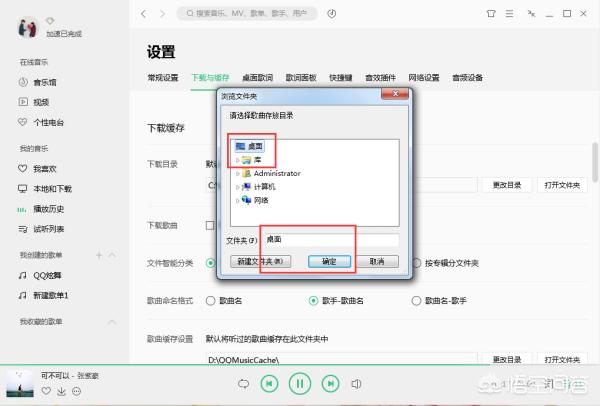Viewport: 600px width, 406px height.
Task: Select Administrator folder in tree
Action: [x=271, y=173]
